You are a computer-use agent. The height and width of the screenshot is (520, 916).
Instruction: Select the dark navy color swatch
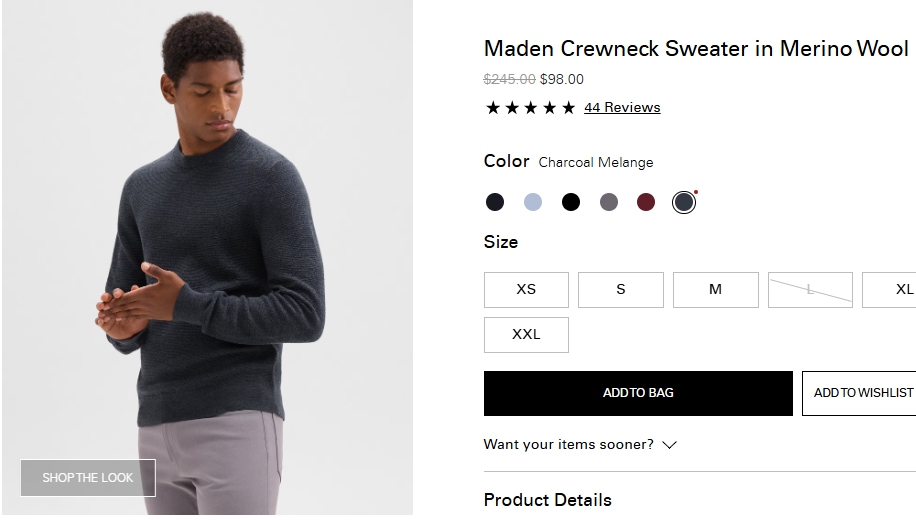[x=495, y=202]
